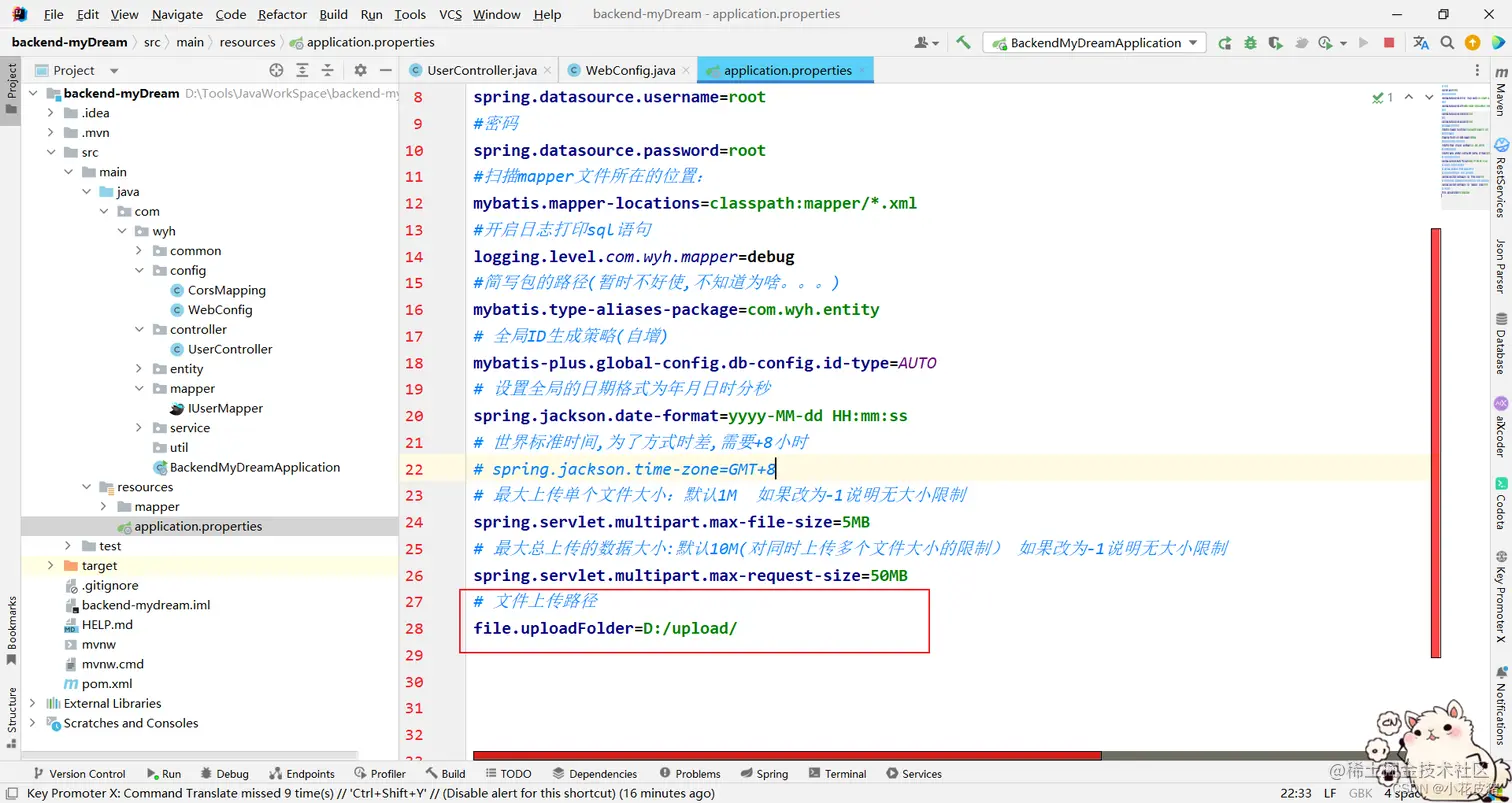Expand the entity package
The width and height of the screenshot is (1512, 803).
click(139, 369)
